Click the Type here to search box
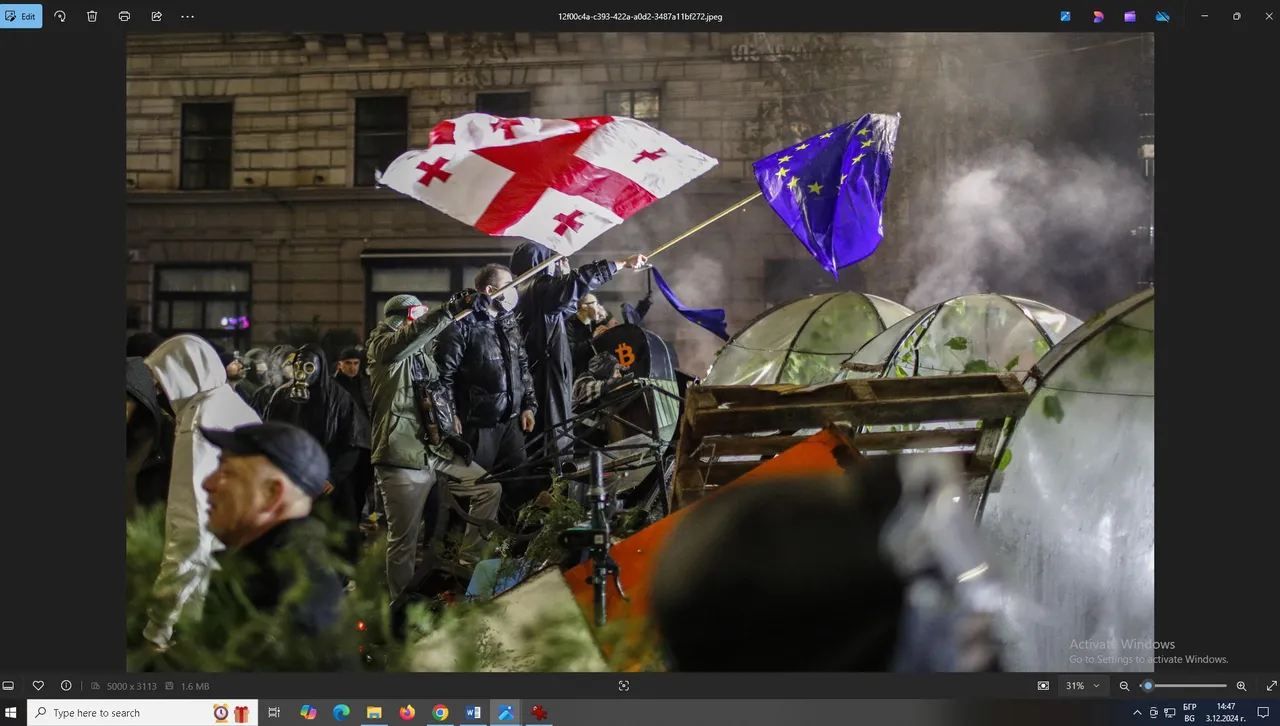Image resolution: width=1280 pixels, height=726 pixels. (140, 713)
